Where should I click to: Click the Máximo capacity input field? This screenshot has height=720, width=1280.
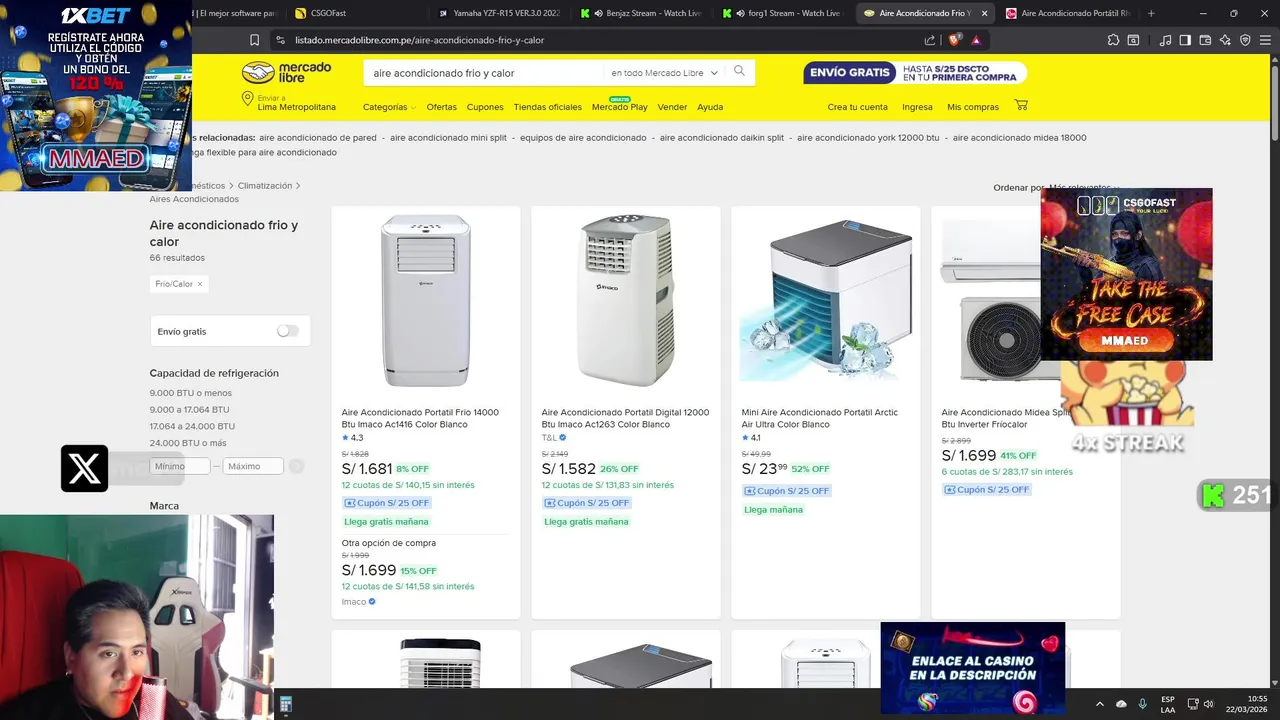point(253,466)
